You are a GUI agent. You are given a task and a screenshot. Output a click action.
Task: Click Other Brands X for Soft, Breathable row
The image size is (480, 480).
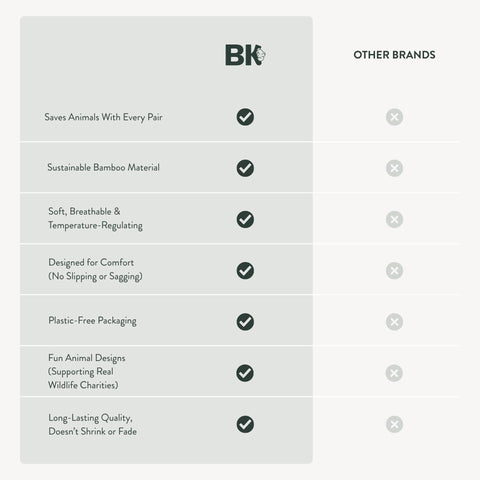click(x=394, y=219)
